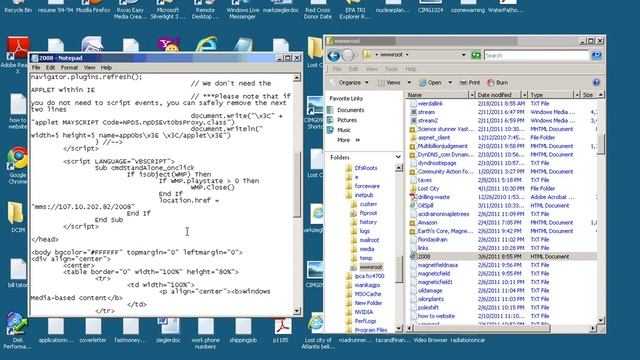Select ftproot folder in tree
640x360 pixels.
pos(364,213)
